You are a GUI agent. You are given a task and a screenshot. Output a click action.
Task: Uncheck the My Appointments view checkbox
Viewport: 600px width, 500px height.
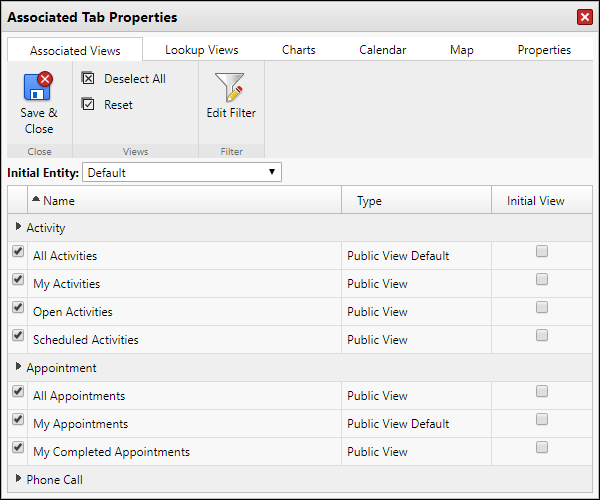pyautogui.click(x=18, y=420)
